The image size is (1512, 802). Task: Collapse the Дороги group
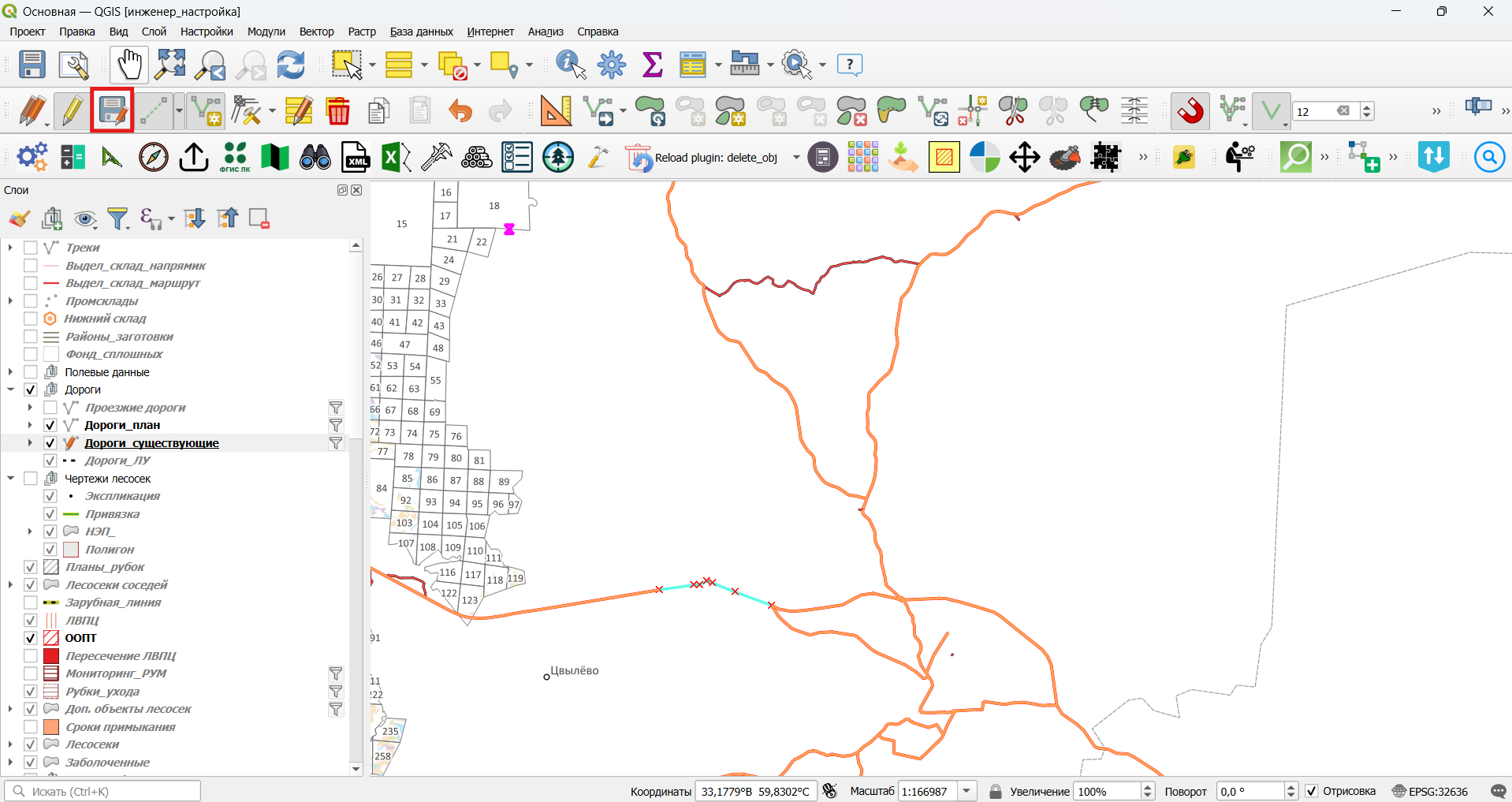point(11,390)
